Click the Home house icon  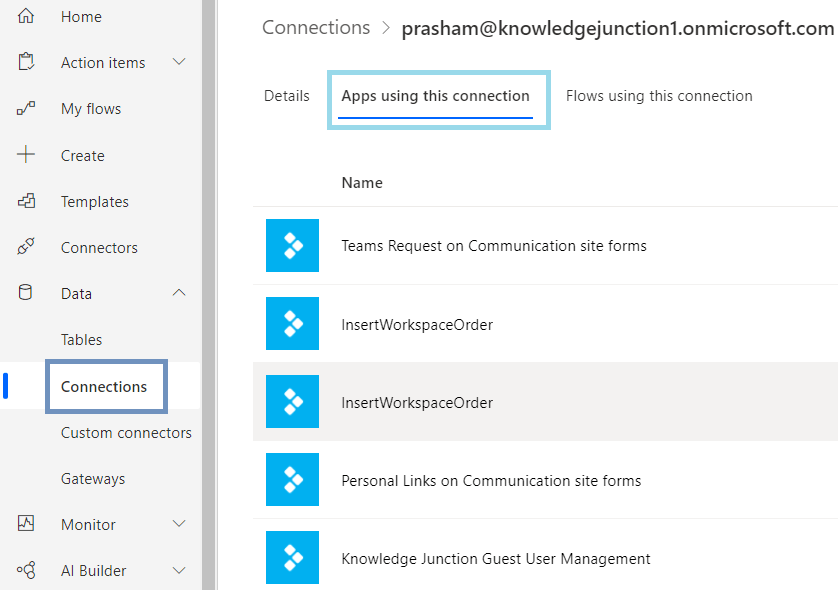pos(27,16)
